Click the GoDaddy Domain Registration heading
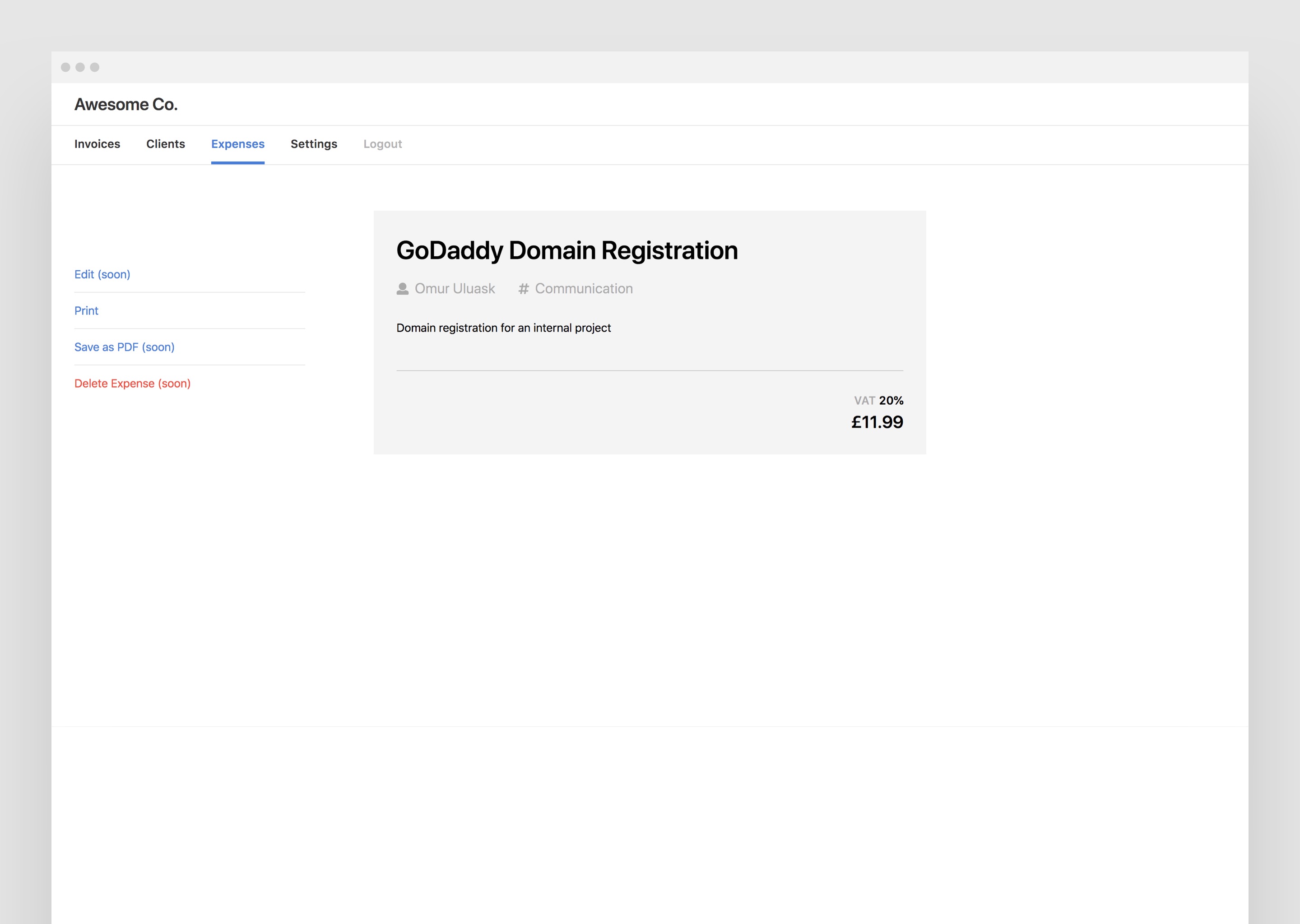Image resolution: width=1300 pixels, height=924 pixels. (567, 250)
